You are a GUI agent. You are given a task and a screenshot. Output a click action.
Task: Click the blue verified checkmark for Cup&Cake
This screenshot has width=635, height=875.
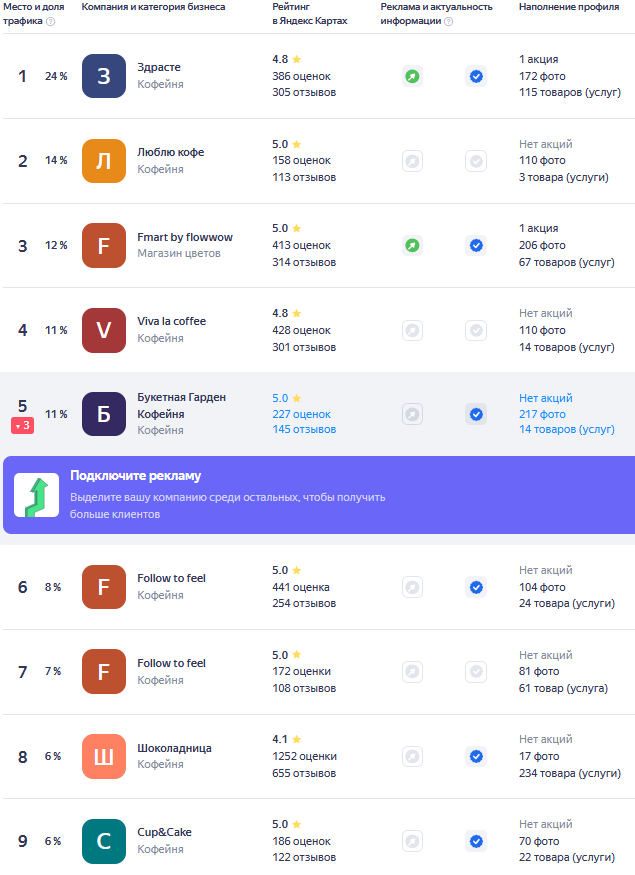tap(476, 842)
